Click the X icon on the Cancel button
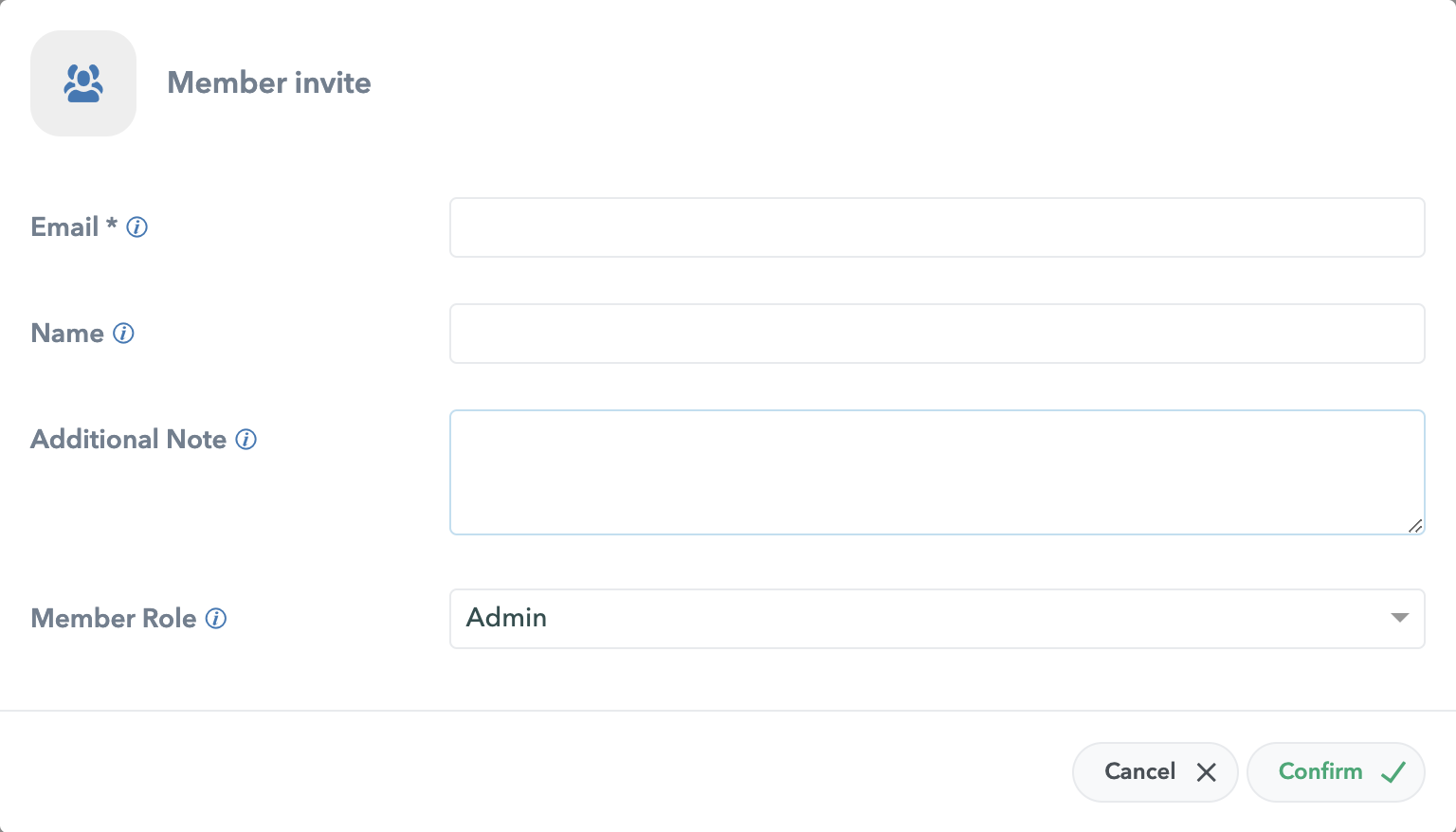The image size is (1456, 832). tap(1206, 772)
